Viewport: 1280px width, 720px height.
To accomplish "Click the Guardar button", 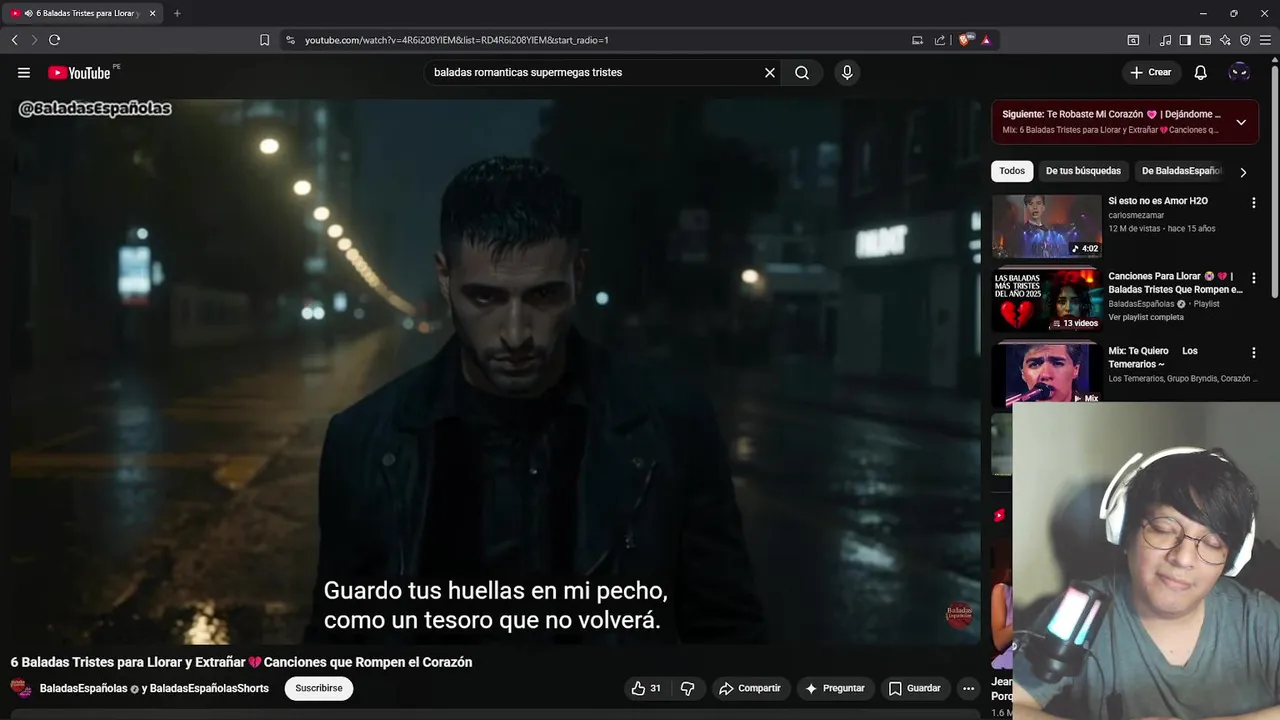I will pos(915,688).
